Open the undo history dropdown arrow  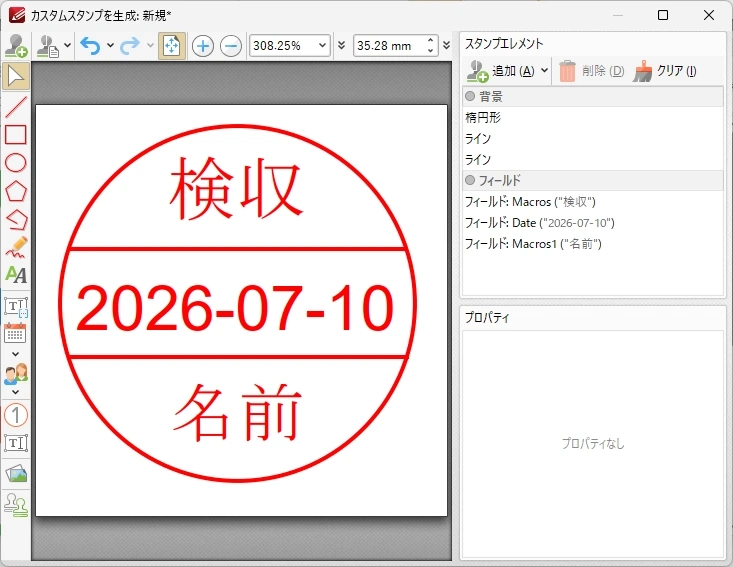tap(110, 45)
